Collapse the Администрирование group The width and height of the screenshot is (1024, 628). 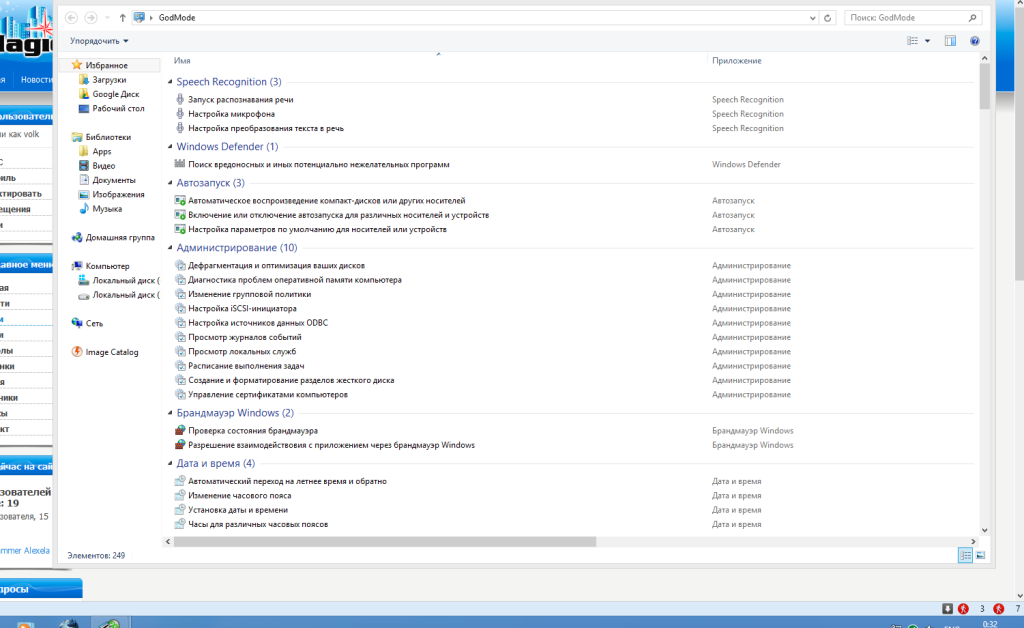pos(170,247)
